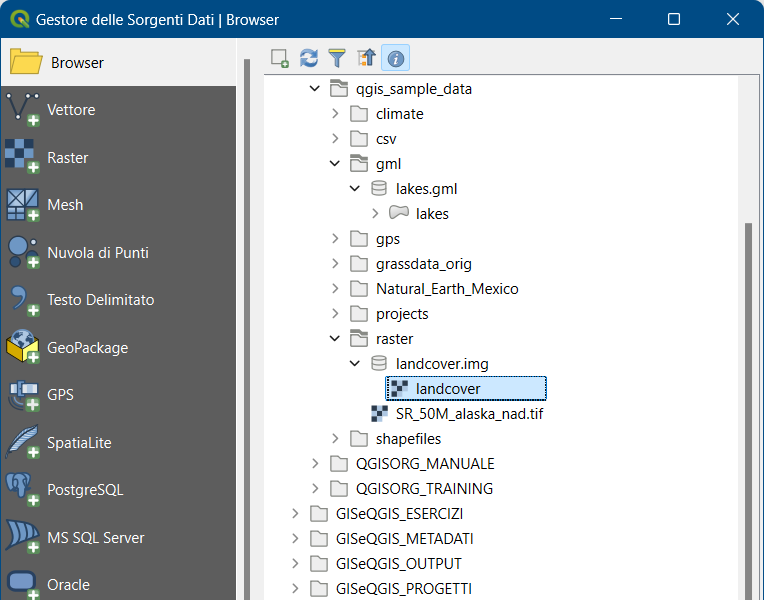764x600 pixels.
Task: Collapse the raster folder
Action: point(335,338)
